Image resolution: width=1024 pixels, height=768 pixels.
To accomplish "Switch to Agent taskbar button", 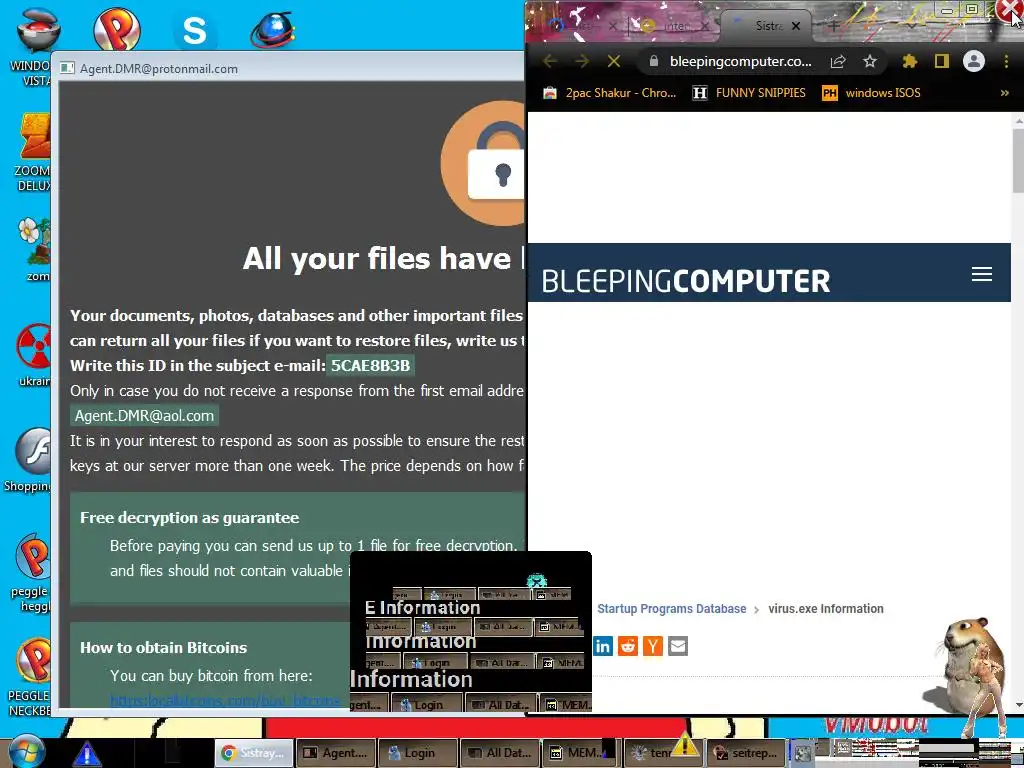I will tap(336, 753).
